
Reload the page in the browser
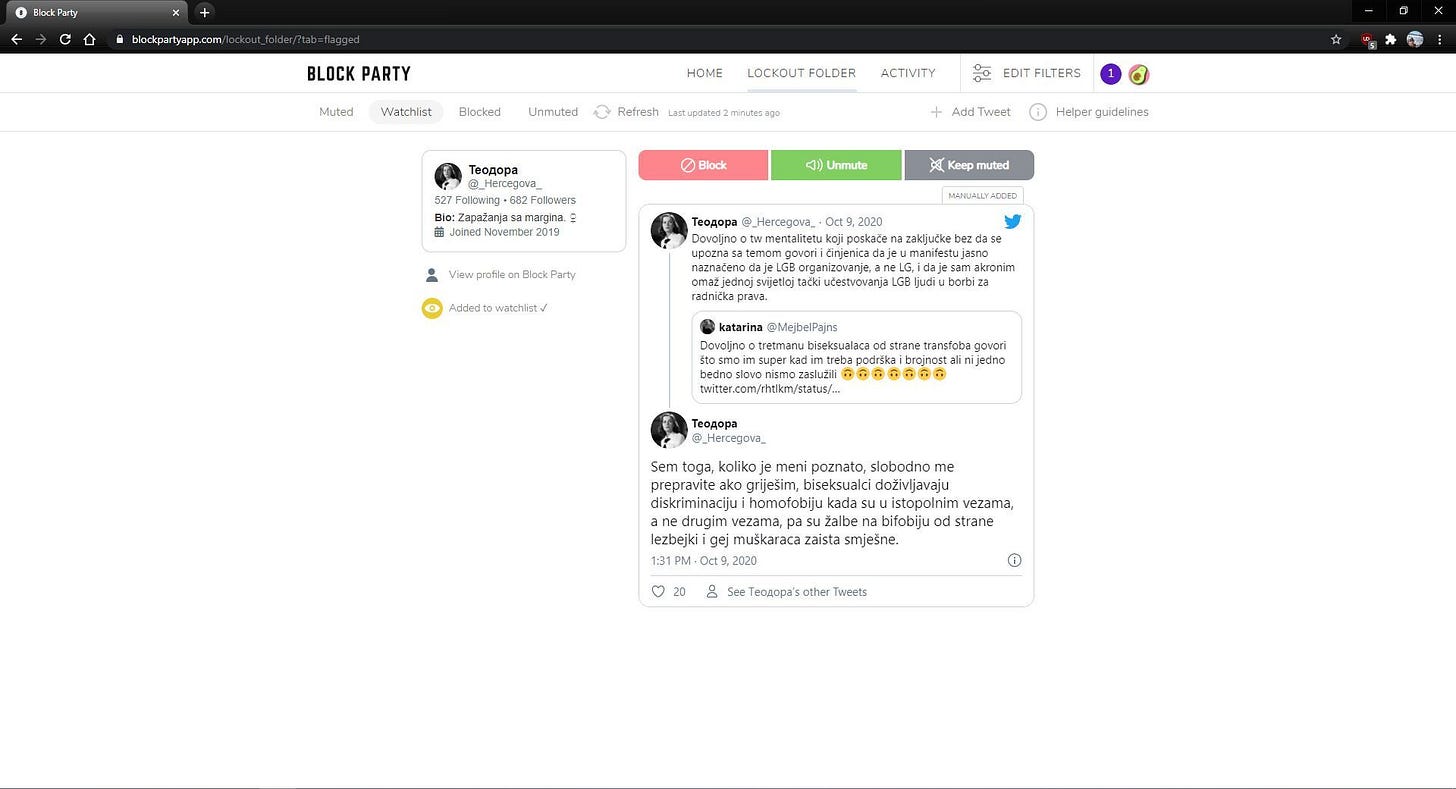click(65, 39)
